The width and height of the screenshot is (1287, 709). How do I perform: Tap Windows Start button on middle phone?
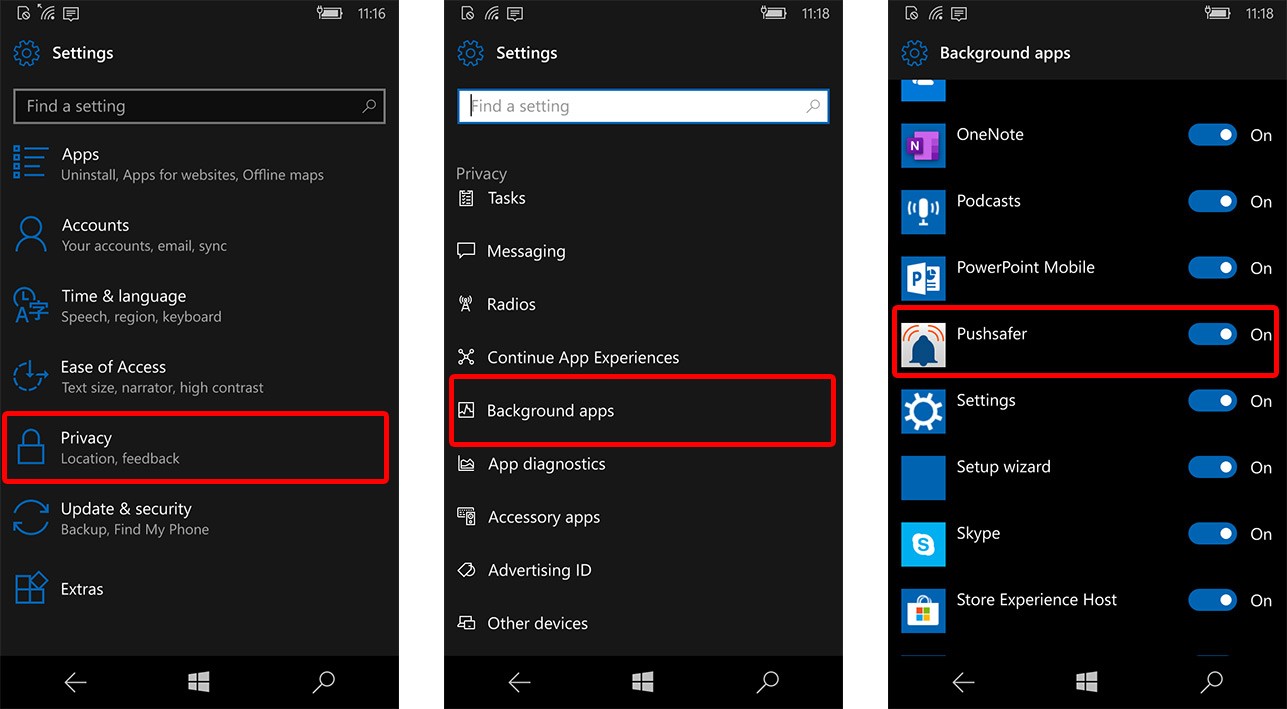point(643,682)
